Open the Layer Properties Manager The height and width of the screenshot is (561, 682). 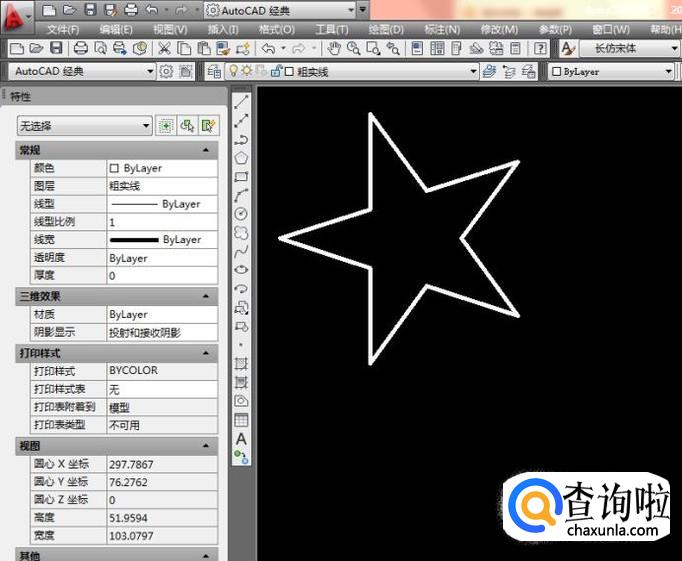(214, 71)
